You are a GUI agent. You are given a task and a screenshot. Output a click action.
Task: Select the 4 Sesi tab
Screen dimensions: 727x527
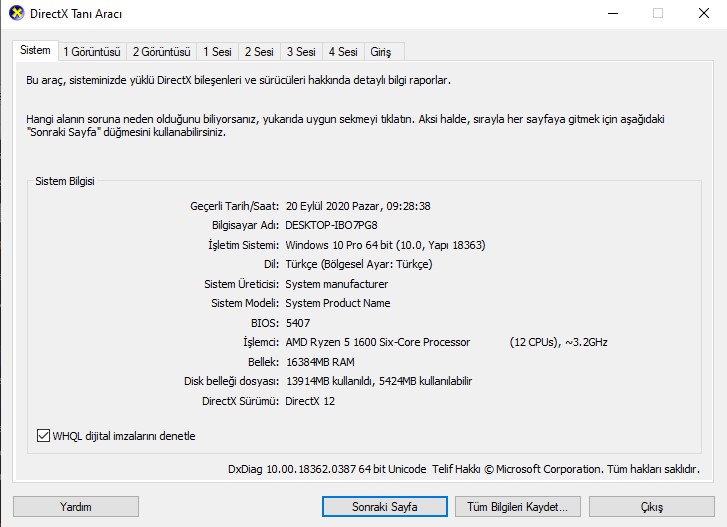(x=343, y=52)
